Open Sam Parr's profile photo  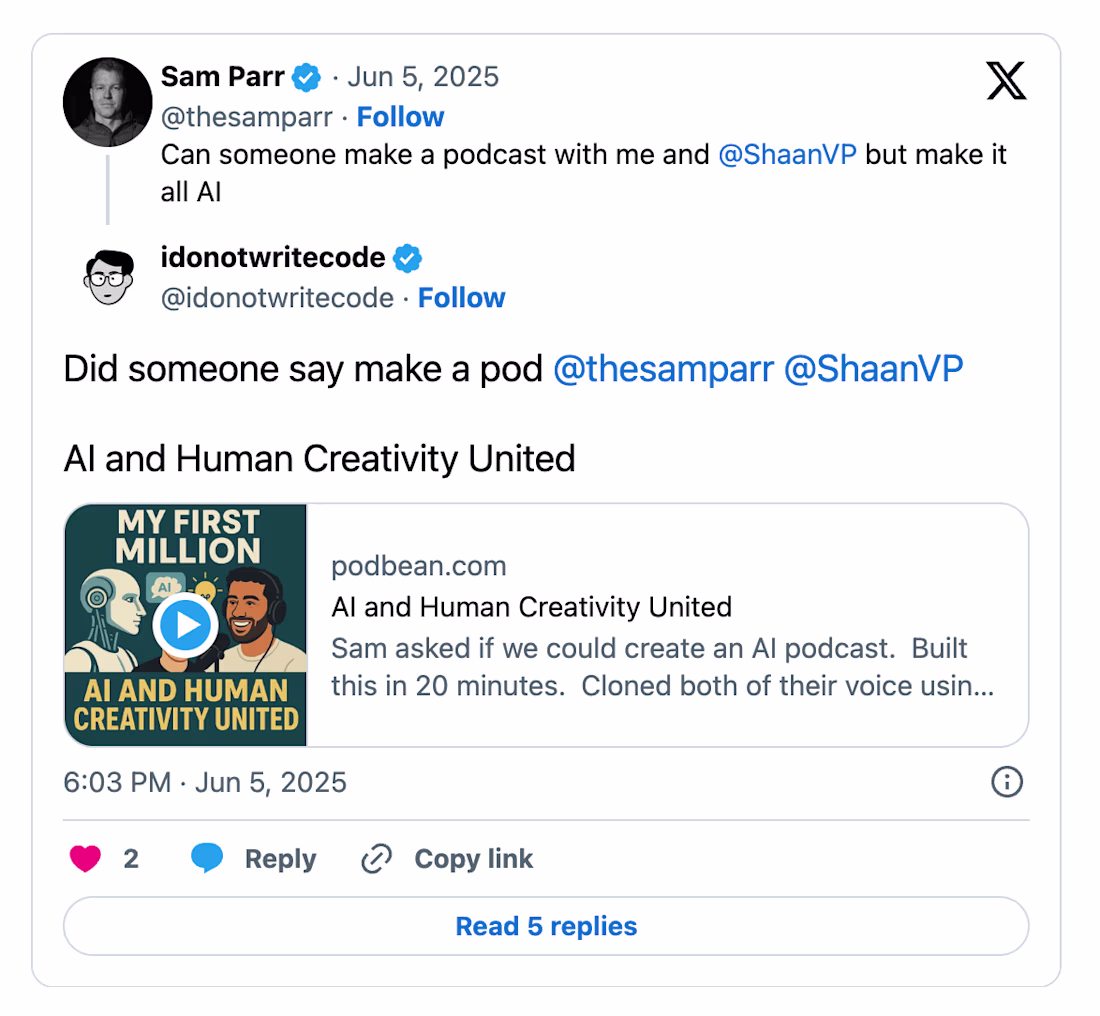tap(107, 103)
